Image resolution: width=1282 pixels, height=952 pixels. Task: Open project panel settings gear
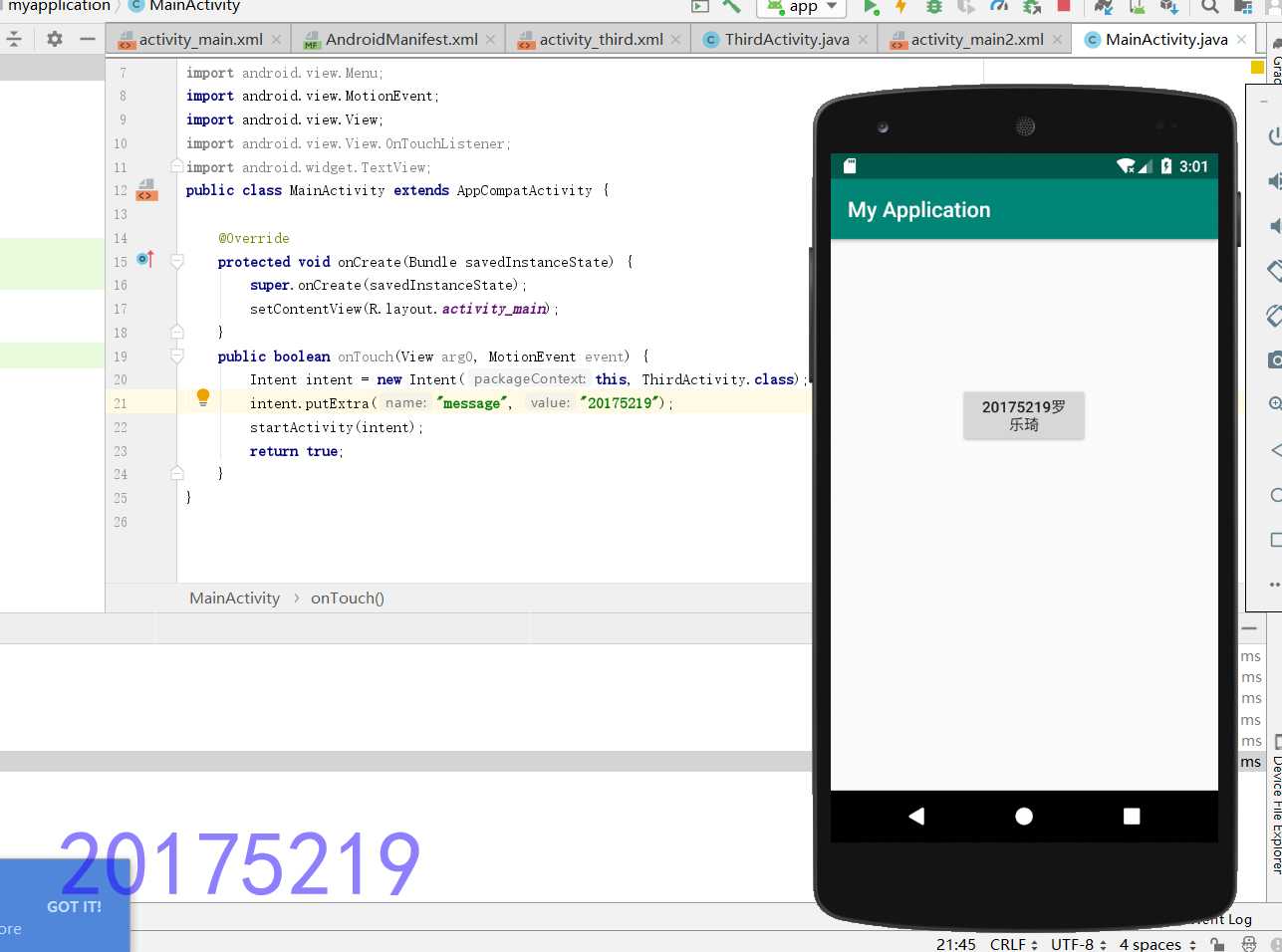(55, 39)
